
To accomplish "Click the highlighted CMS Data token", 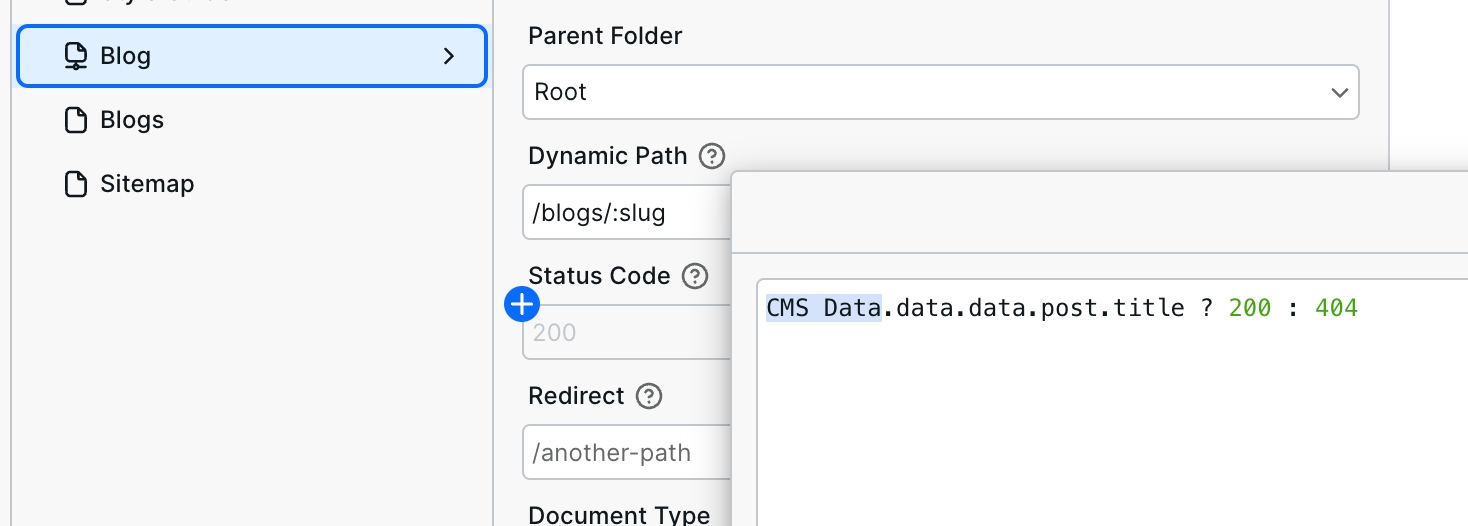I will point(824,308).
